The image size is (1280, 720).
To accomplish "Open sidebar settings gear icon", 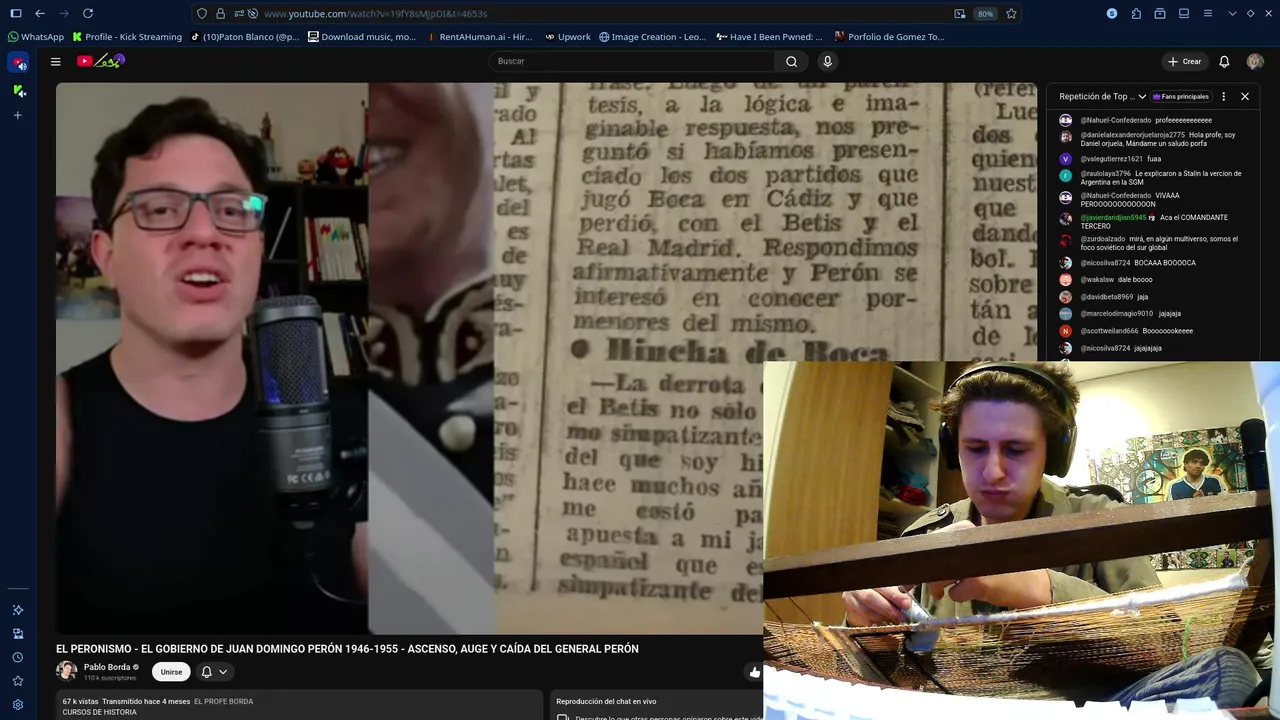I will click(18, 704).
